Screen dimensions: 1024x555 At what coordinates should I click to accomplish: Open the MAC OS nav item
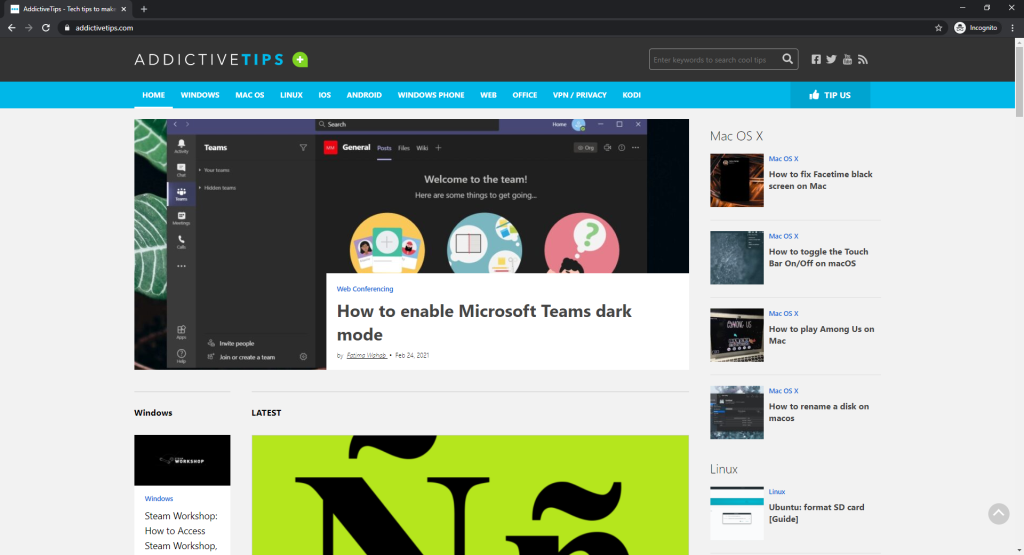tap(249, 95)
